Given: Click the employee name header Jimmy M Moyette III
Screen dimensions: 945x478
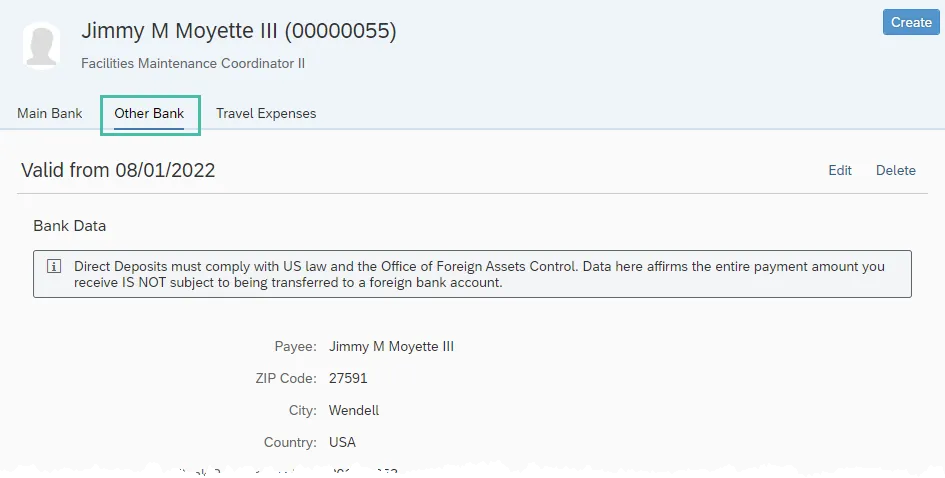Looking at the screenshot, I should [x=238, y=31].
